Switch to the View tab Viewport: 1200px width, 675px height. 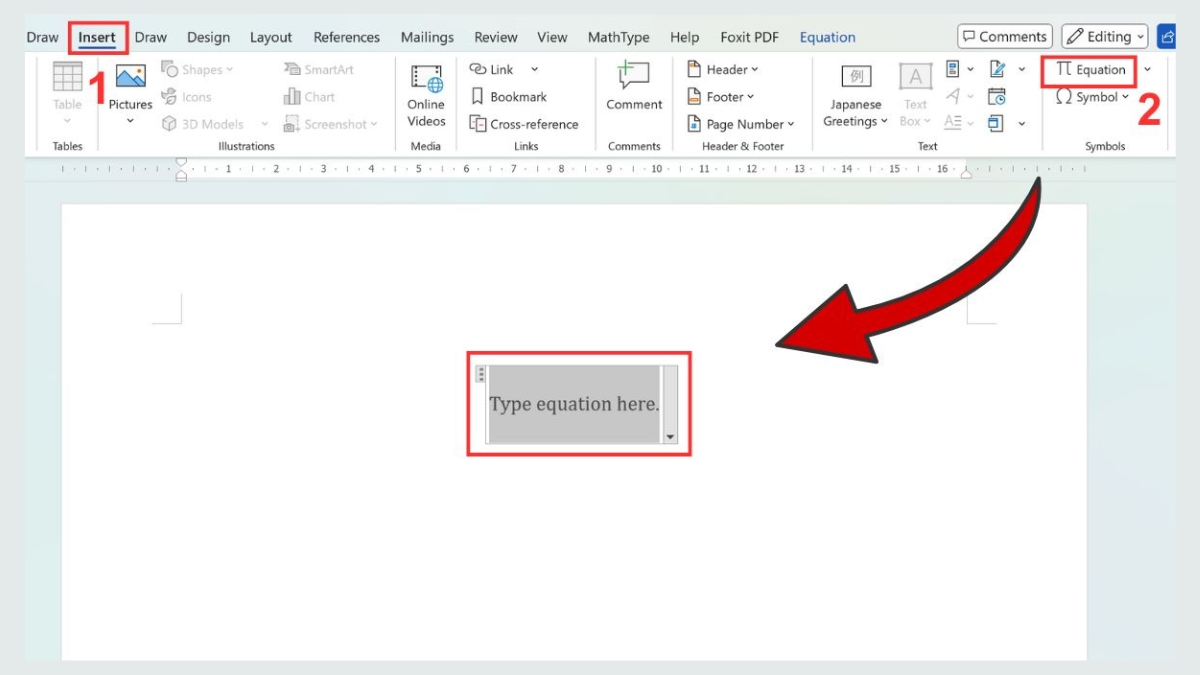click(552, 37)
